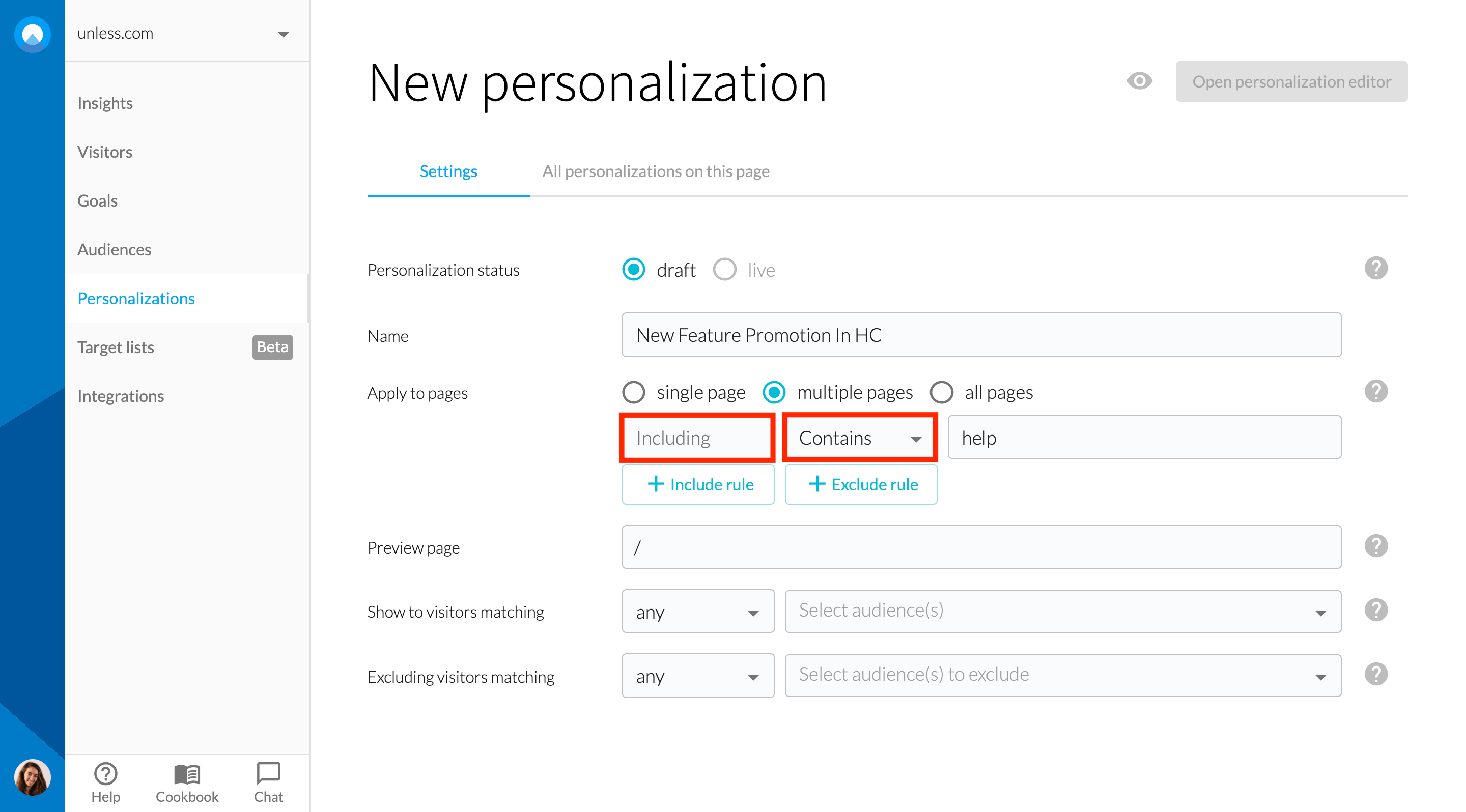1466x812 pixels.
Task: Choose the all pages radio option
Action: pyautogui.click(x=941, y=392)
